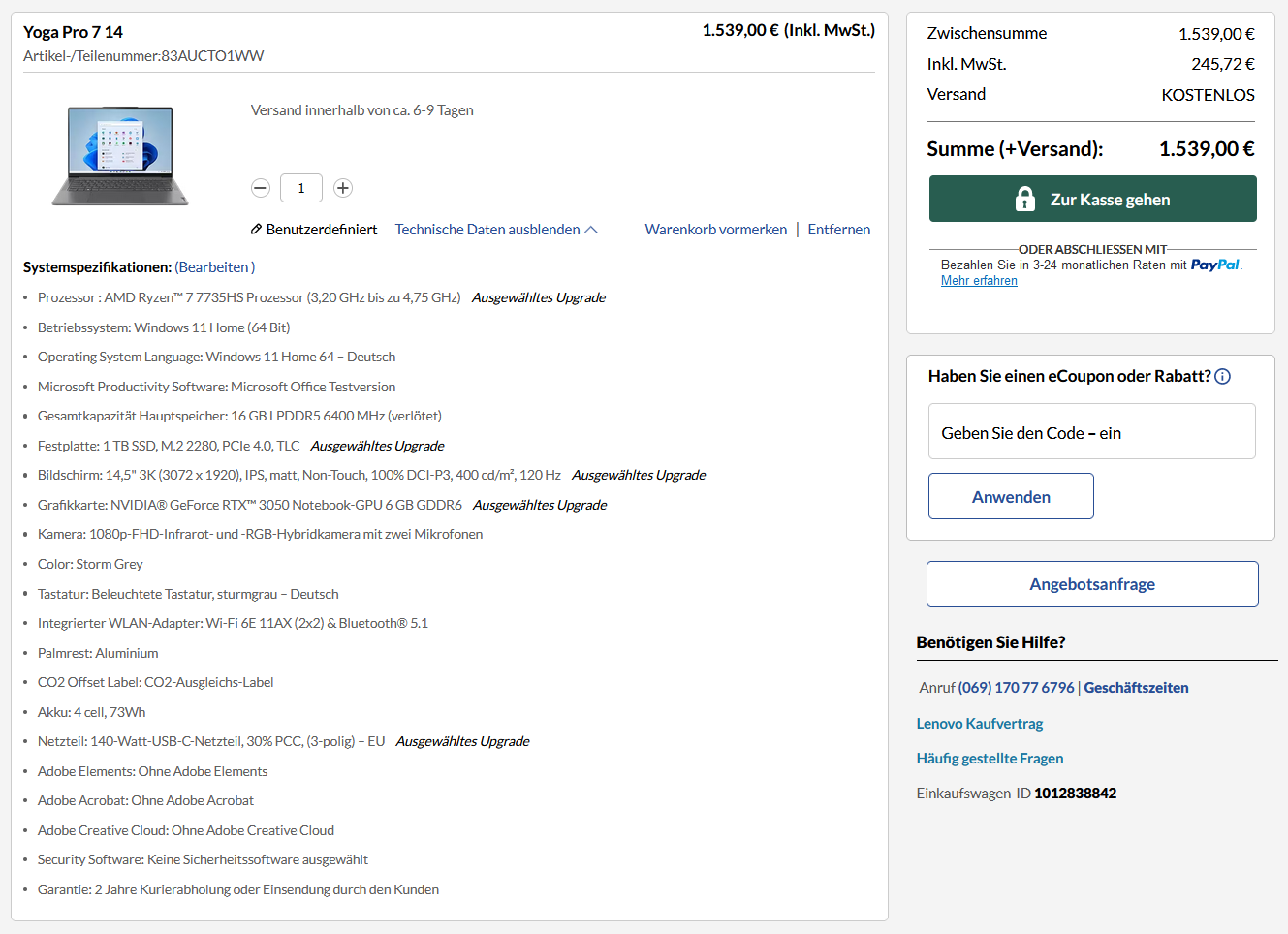Screen dimensions: 1288x934
Task: Click the lock icon on the checkout button
Action: [1024, 199]
